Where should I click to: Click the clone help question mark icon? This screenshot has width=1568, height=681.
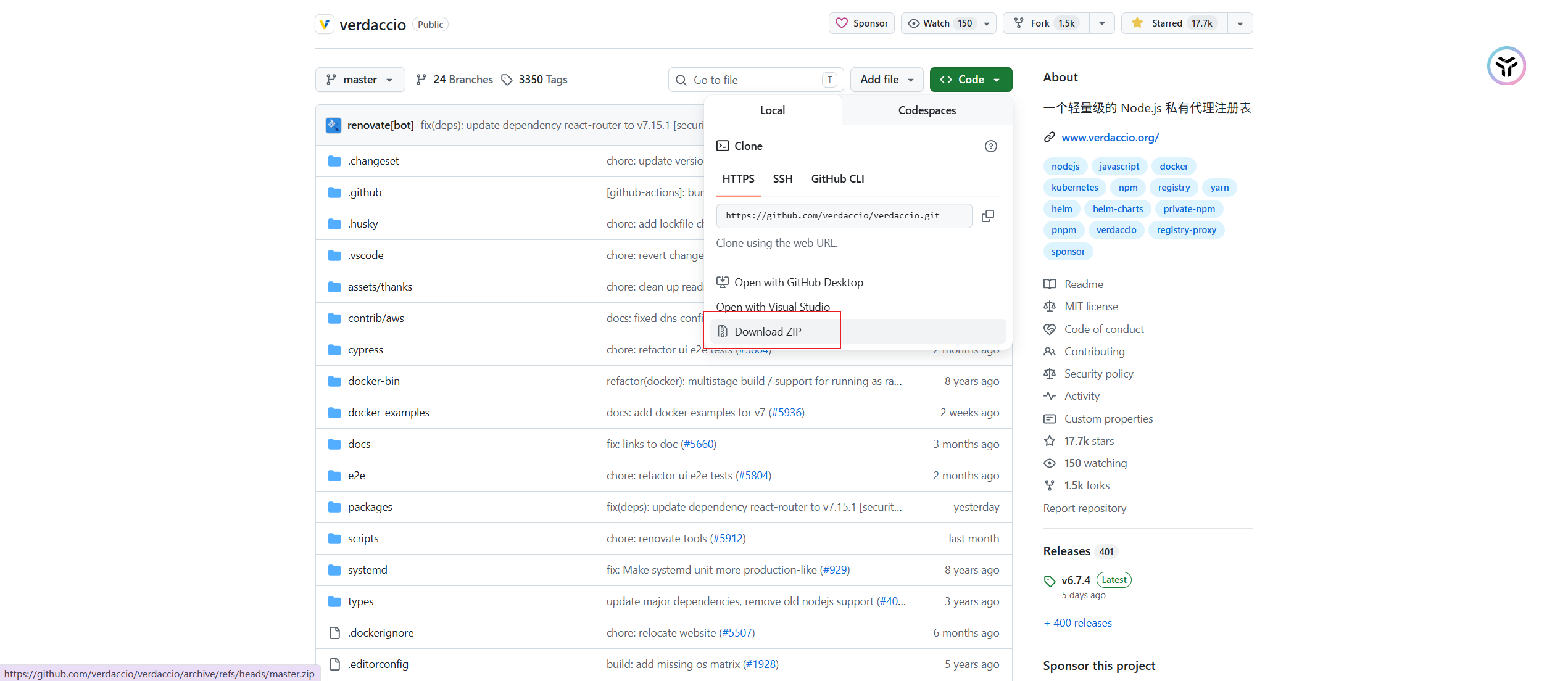[x=990, y=146]
